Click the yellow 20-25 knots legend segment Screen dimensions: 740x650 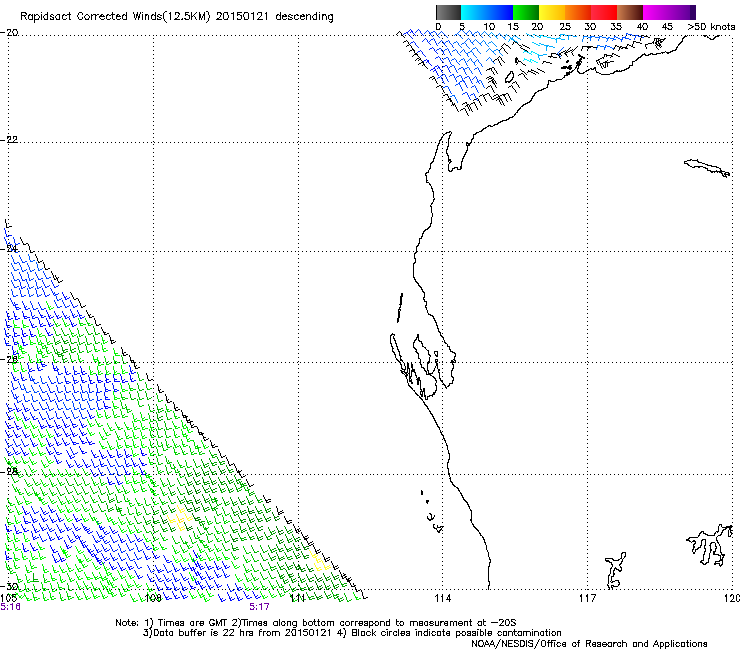pyautogui.click(x=552, y=12)
